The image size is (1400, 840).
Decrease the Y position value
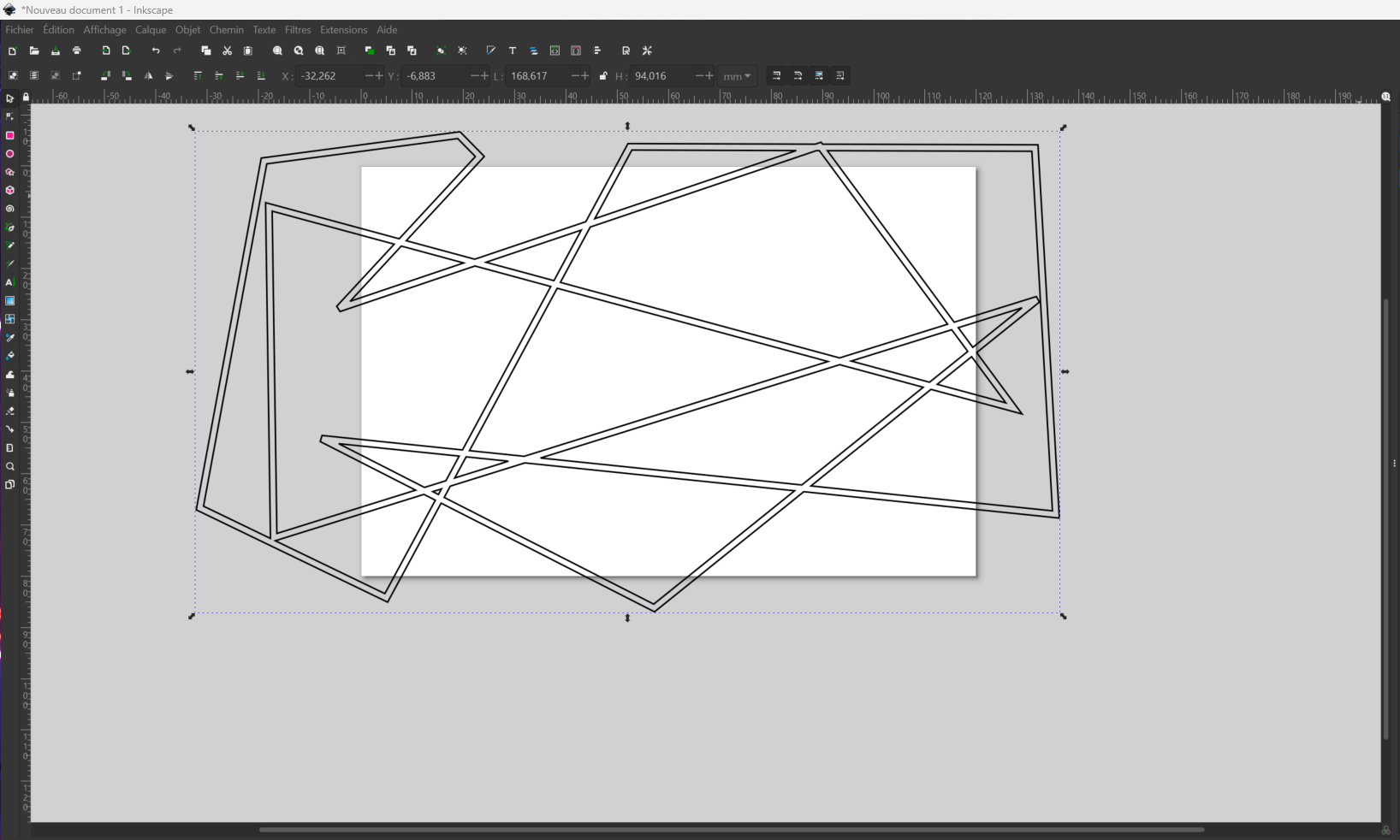coord(475,76)
